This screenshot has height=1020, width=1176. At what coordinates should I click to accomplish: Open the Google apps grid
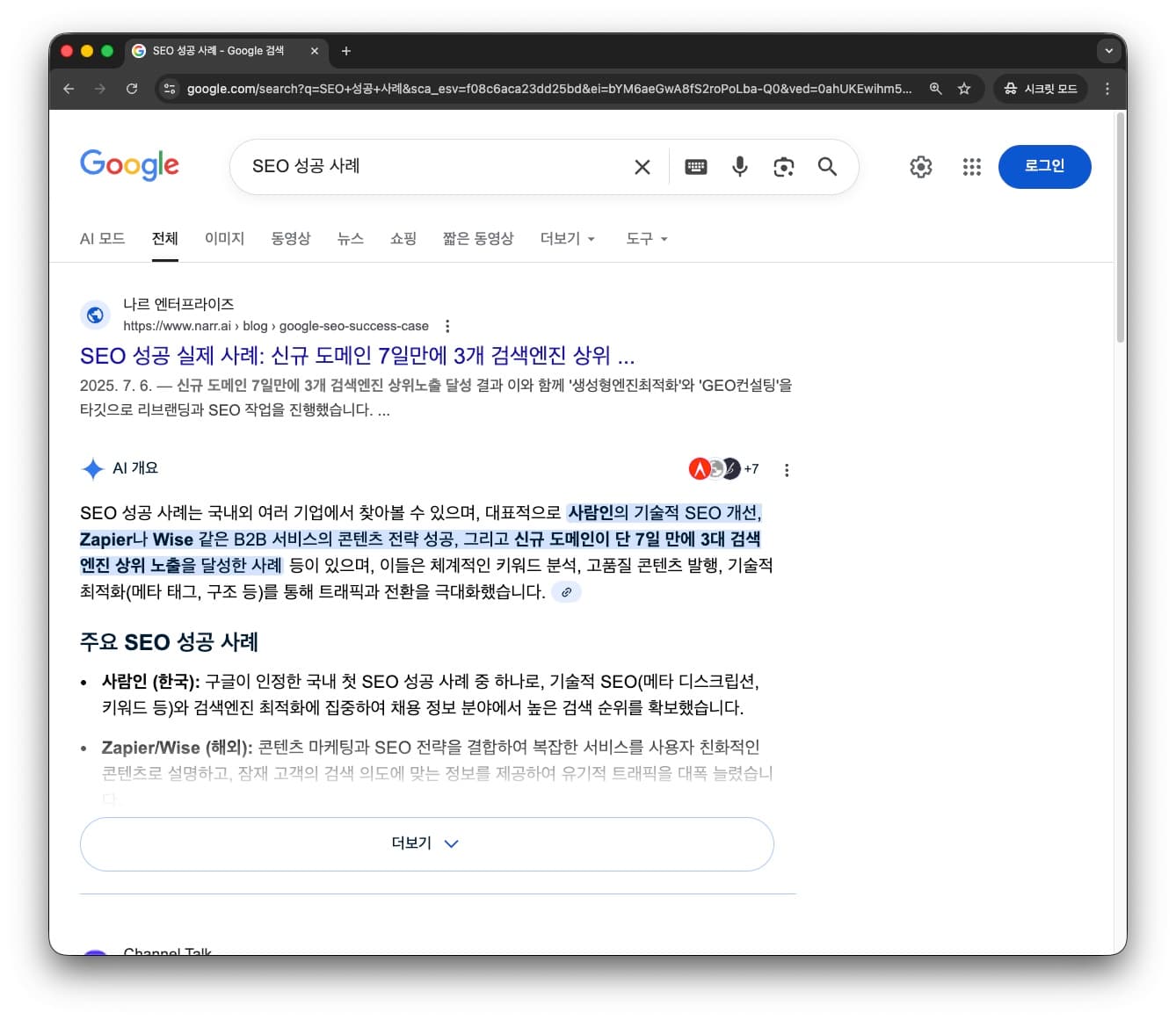click(971, 167)
